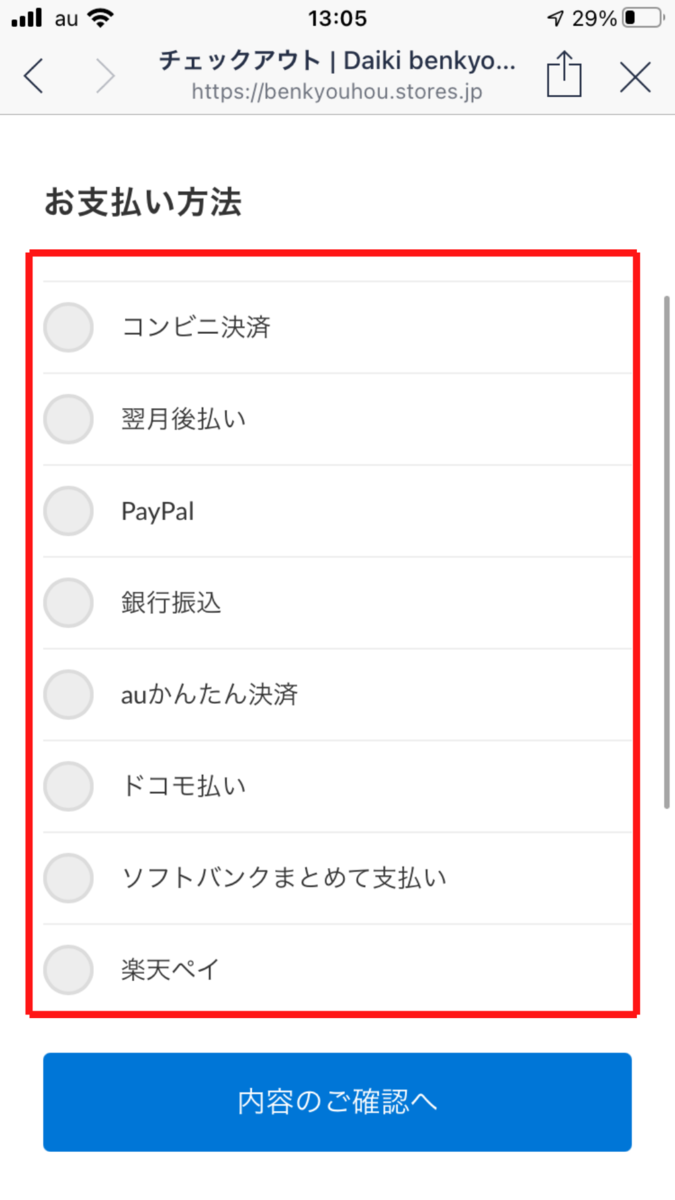Tap the 内容のご確認へ button
This screenshot has width=675, height=1200.
337,1102
